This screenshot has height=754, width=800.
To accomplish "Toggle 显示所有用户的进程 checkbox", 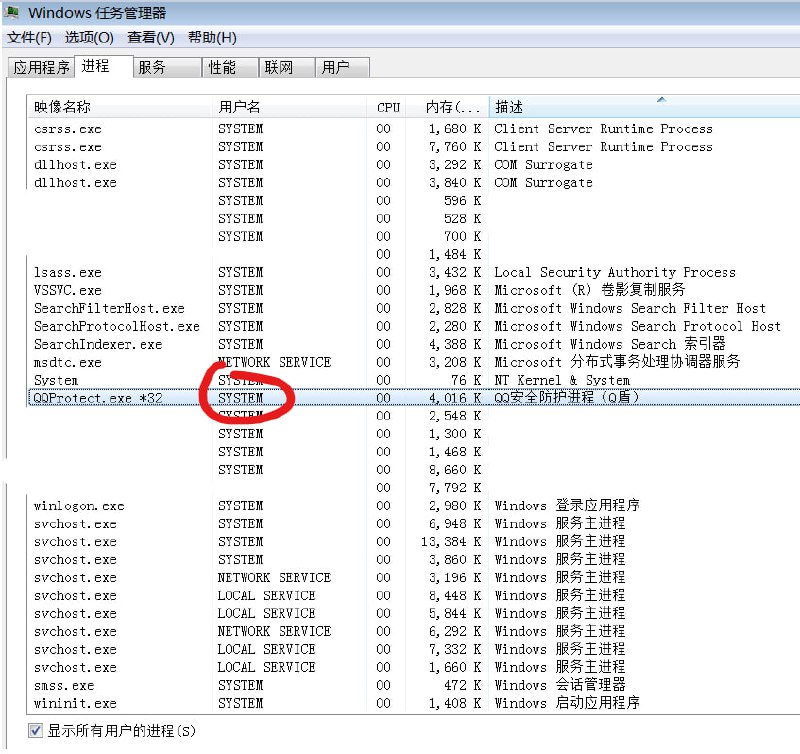I will coord(36,731).
